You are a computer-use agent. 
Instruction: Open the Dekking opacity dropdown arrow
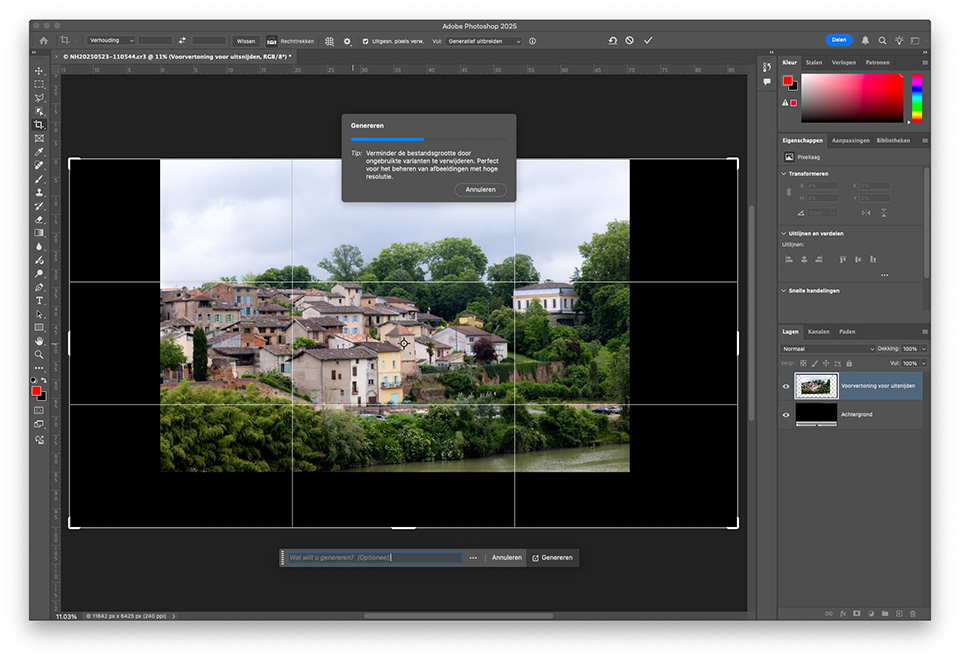(924, 349)
